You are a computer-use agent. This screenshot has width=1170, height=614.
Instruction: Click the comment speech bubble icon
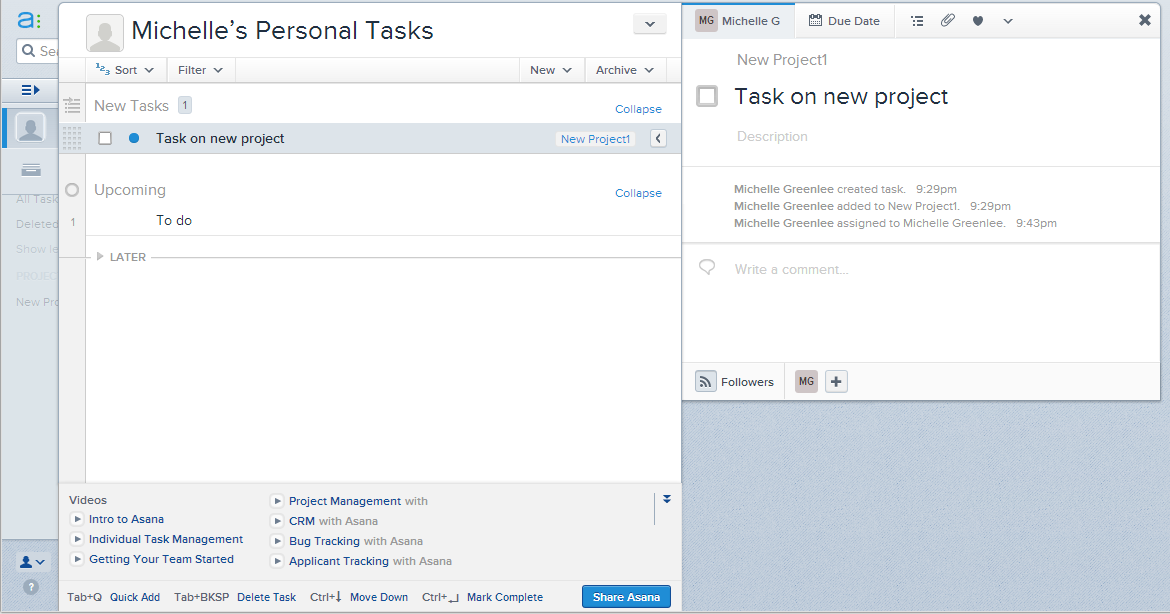click(707, 267)
